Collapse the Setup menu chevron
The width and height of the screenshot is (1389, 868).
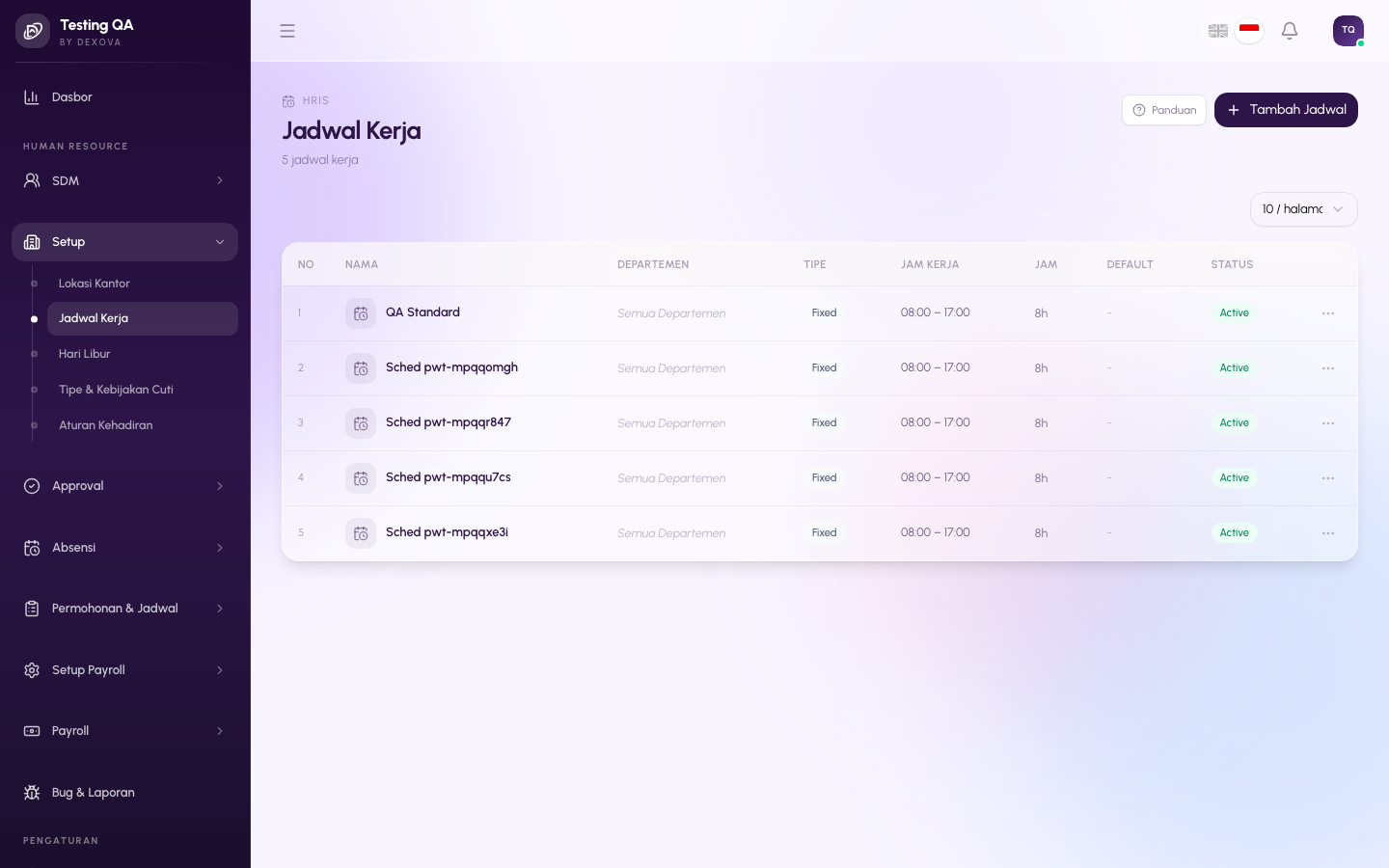coord(220,242)
